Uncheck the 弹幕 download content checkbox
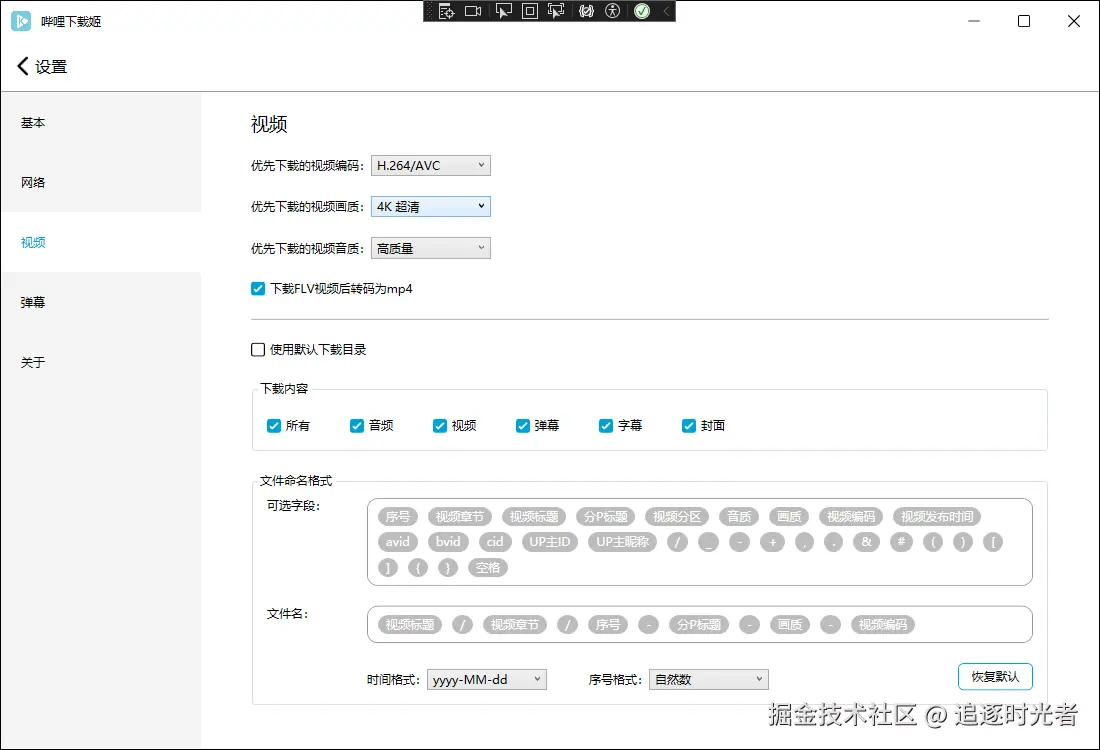Image resolution: width=1100 pixels, height=750 pixels. pos(523,426)
